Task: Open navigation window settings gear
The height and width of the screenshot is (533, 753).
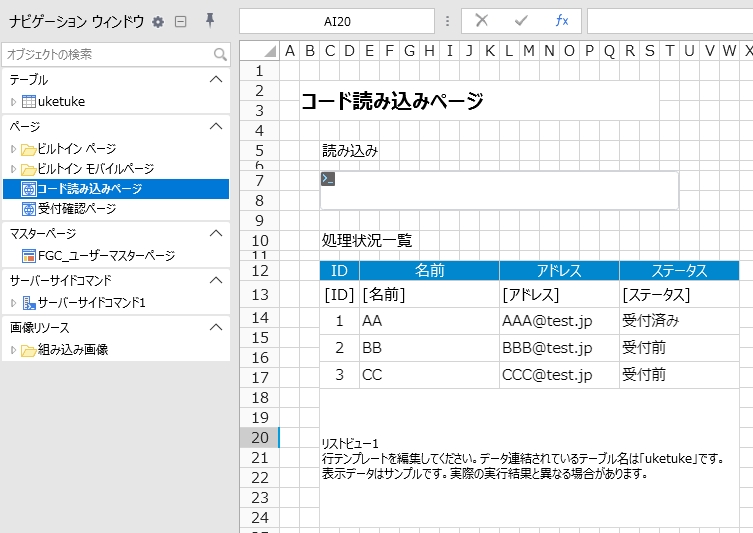Action: point(158,21)
